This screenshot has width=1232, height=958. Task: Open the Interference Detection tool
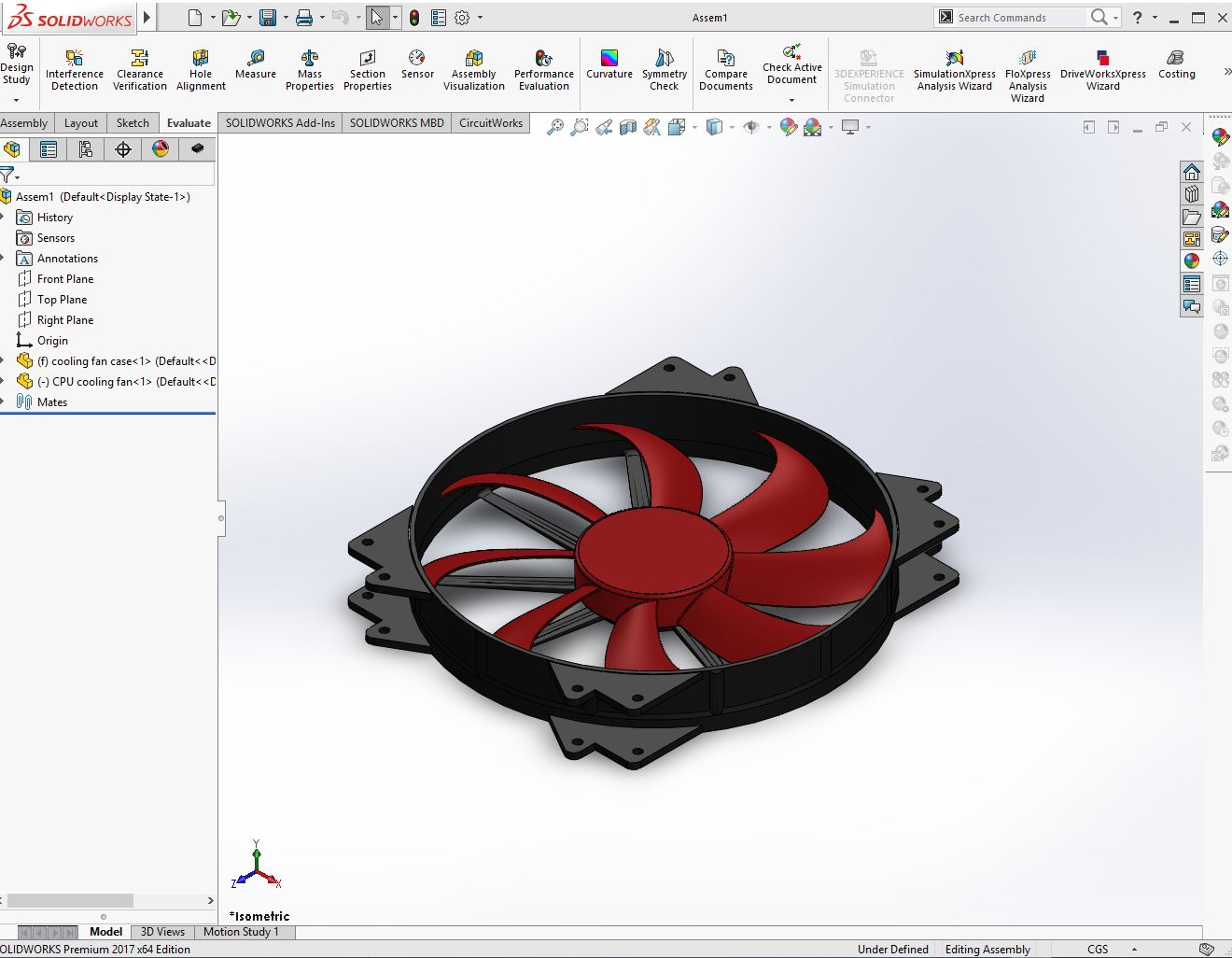(75, 70)
